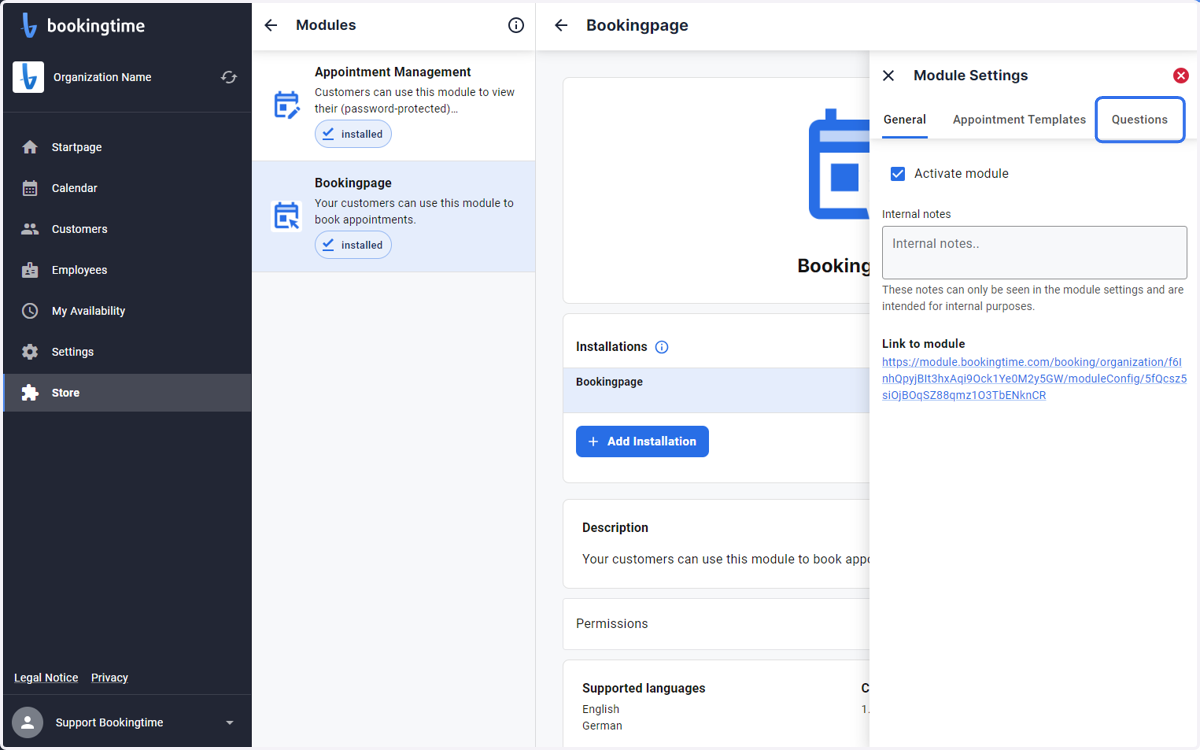
Task: Click the Appointment Management module icon
Action: point(287,105)
